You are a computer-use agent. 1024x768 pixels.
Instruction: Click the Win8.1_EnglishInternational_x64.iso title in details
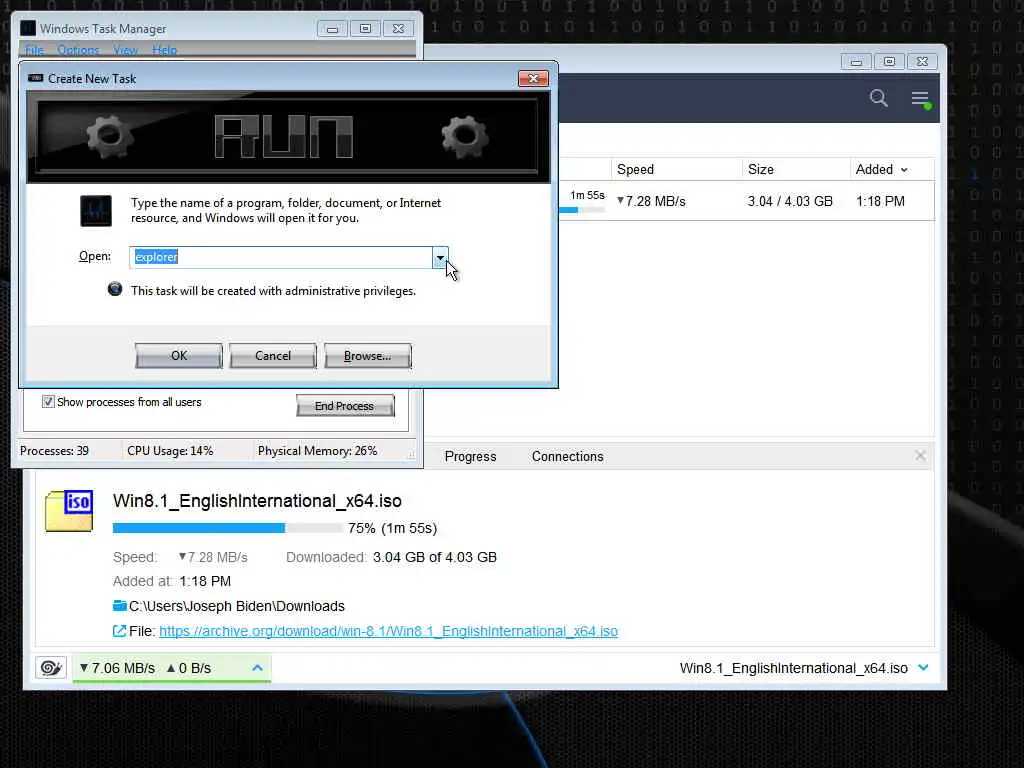257,501
